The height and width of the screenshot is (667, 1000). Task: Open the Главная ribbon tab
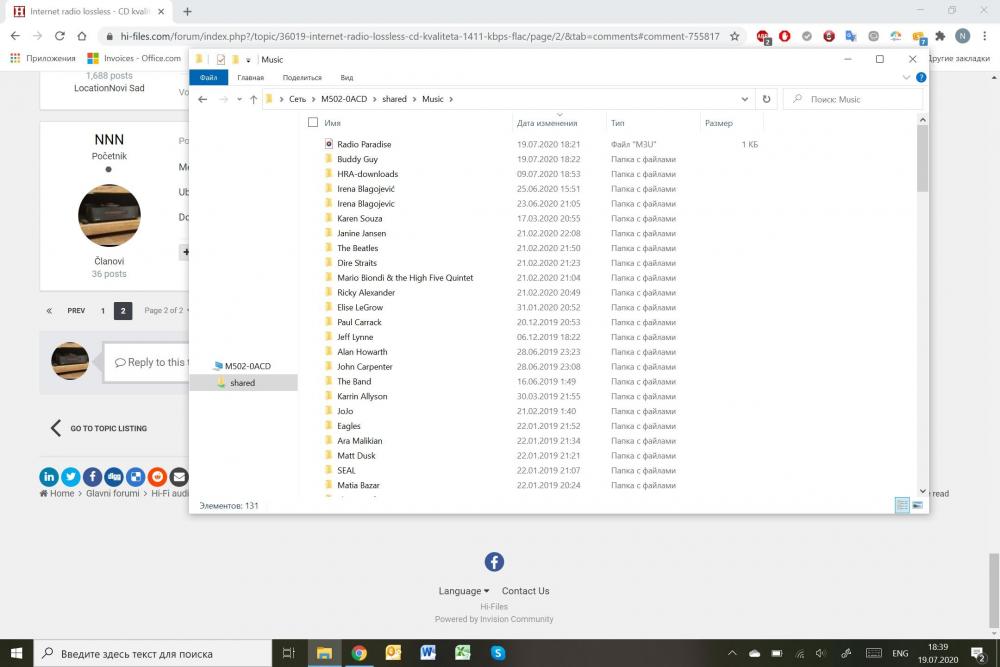click(x=251, y=77)
